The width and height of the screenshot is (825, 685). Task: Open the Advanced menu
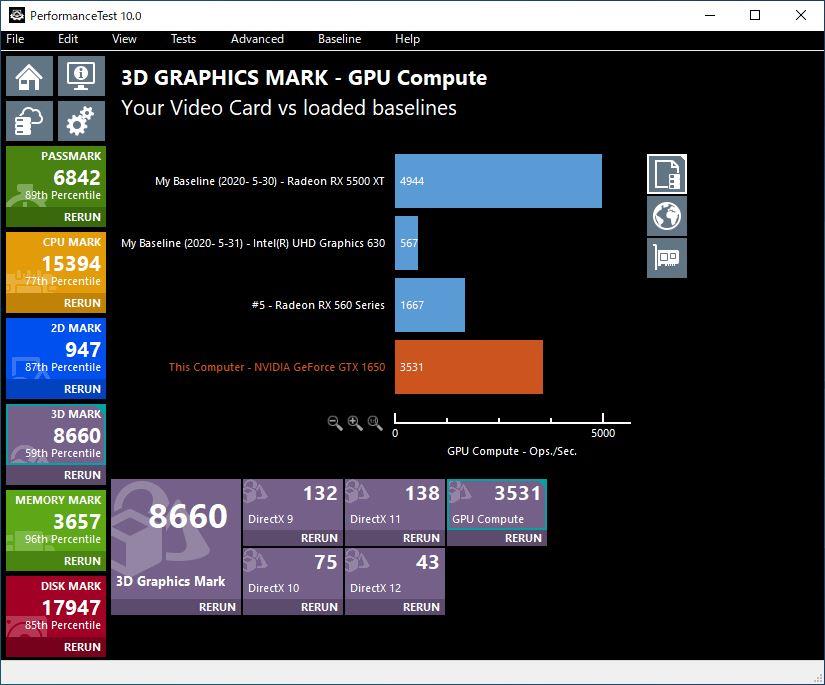click(257, 39)
